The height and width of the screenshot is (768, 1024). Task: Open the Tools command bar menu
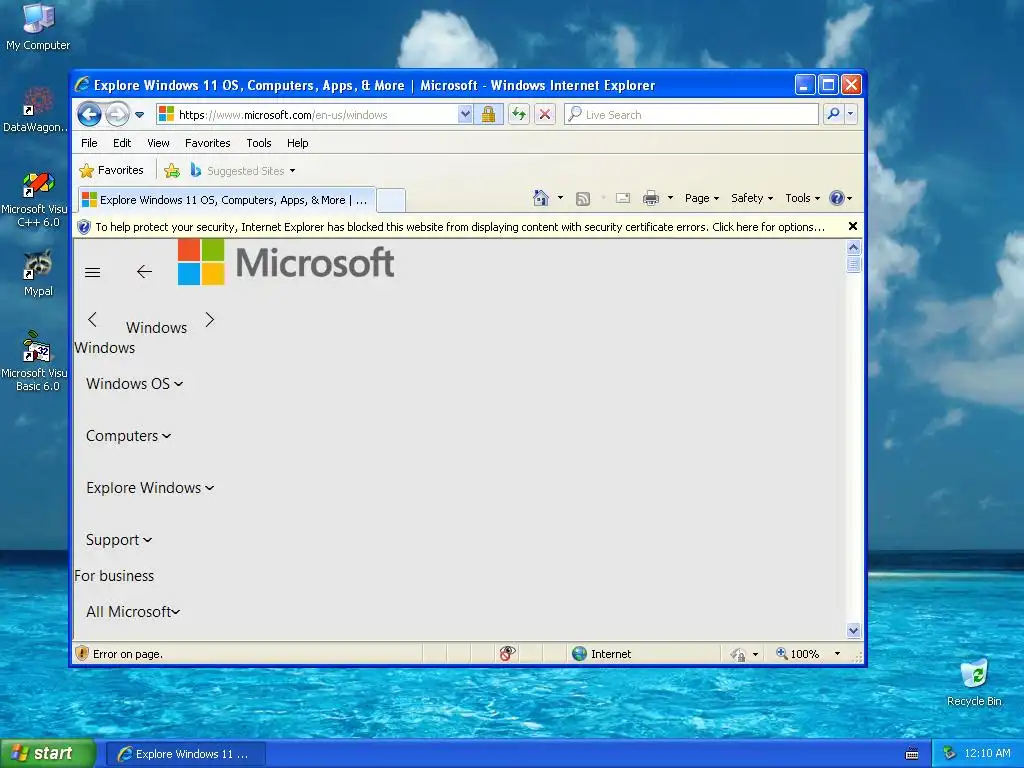point(802,198)
